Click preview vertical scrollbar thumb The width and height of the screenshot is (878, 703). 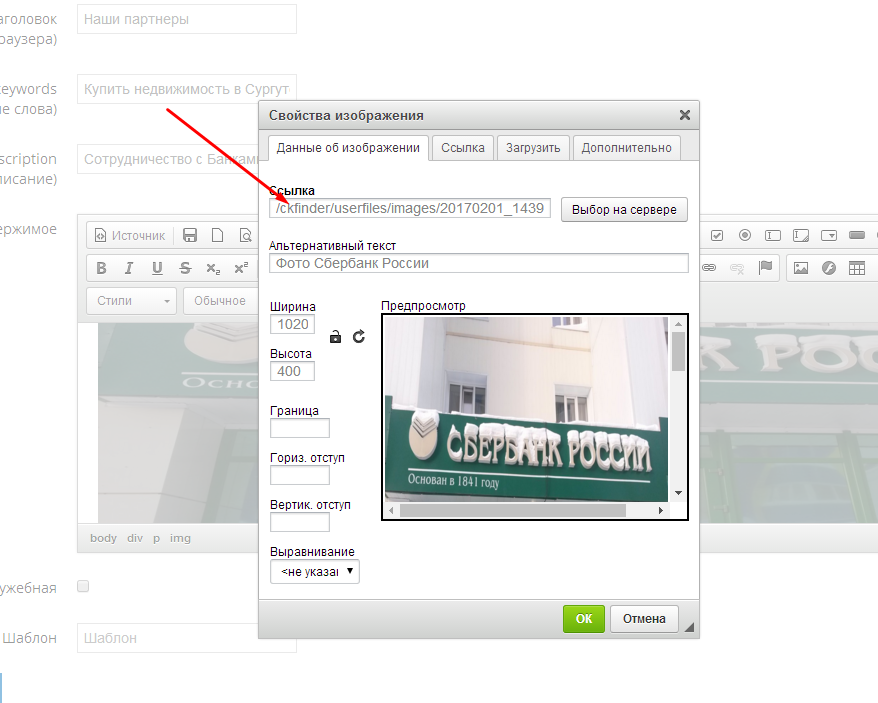click(678, 351)
